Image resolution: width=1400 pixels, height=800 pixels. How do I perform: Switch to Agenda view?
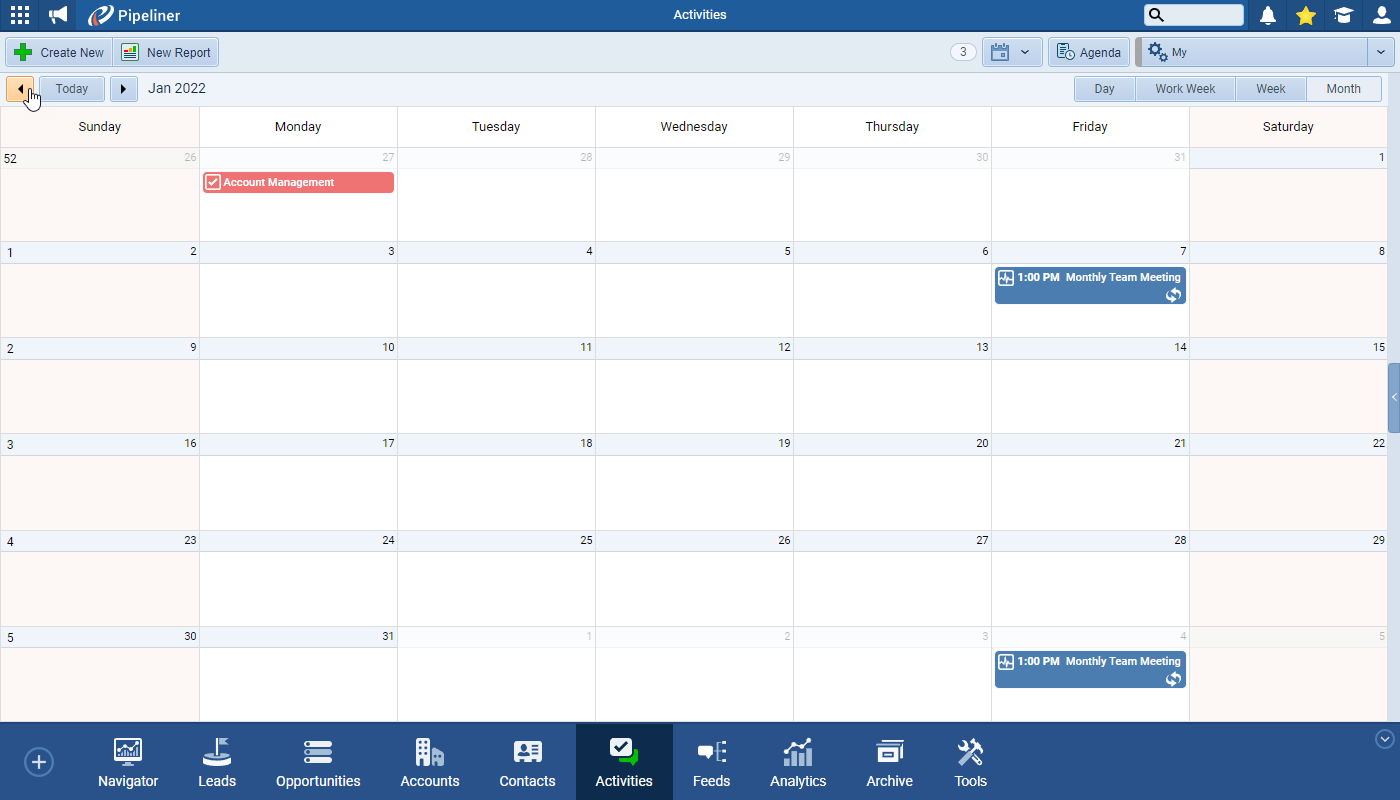coord(1088,51)
